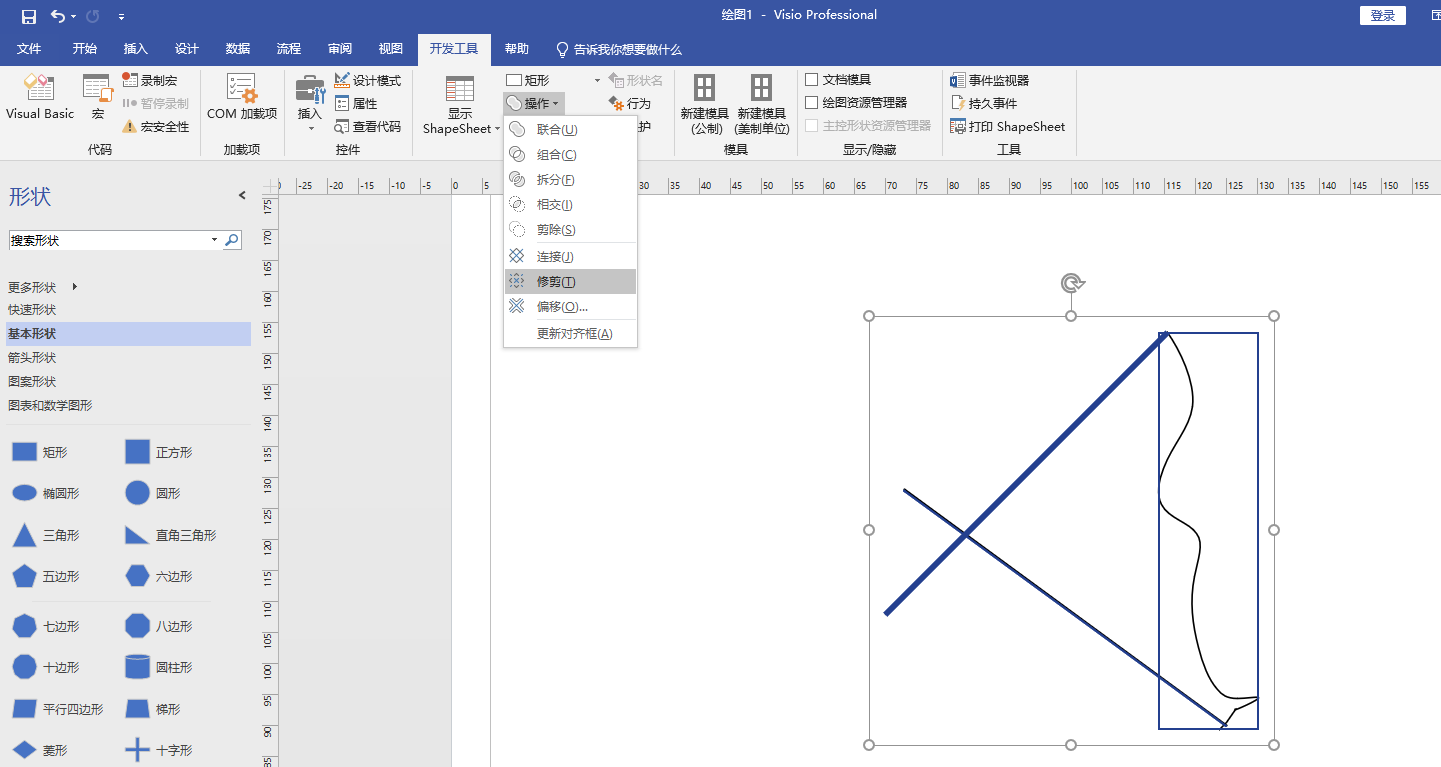This screenshot has width=1441, height=767.
Task: Click 打印 ShapeSheet
Action: coord(1007,126)
